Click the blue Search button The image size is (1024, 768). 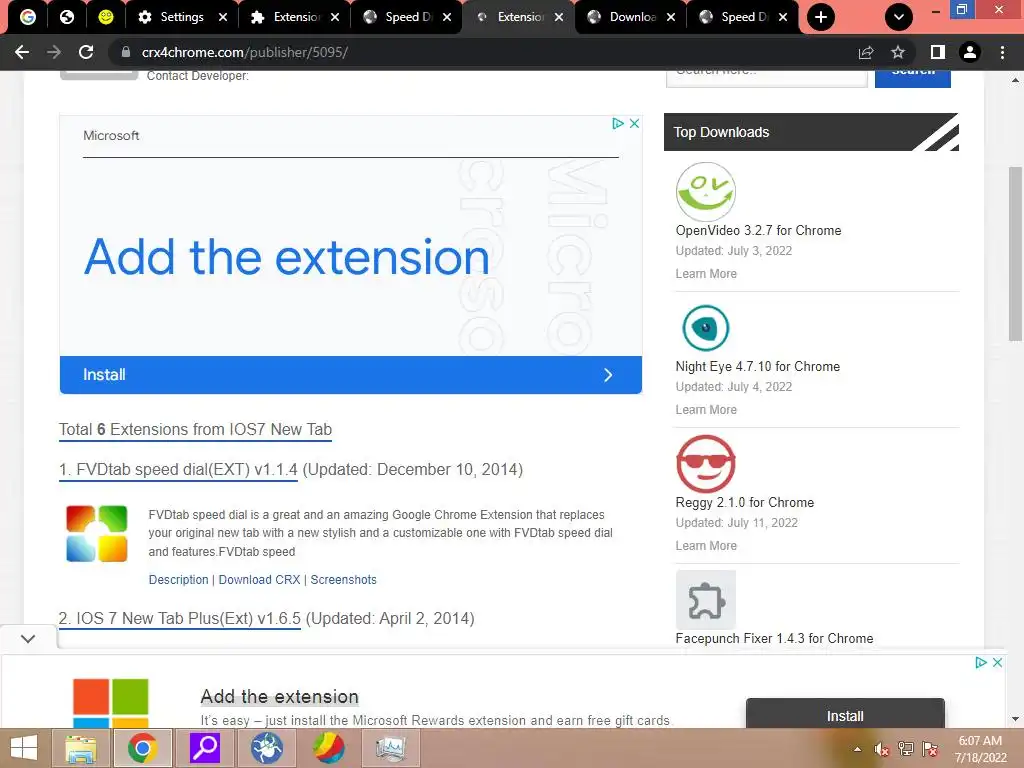click(912, 78)
